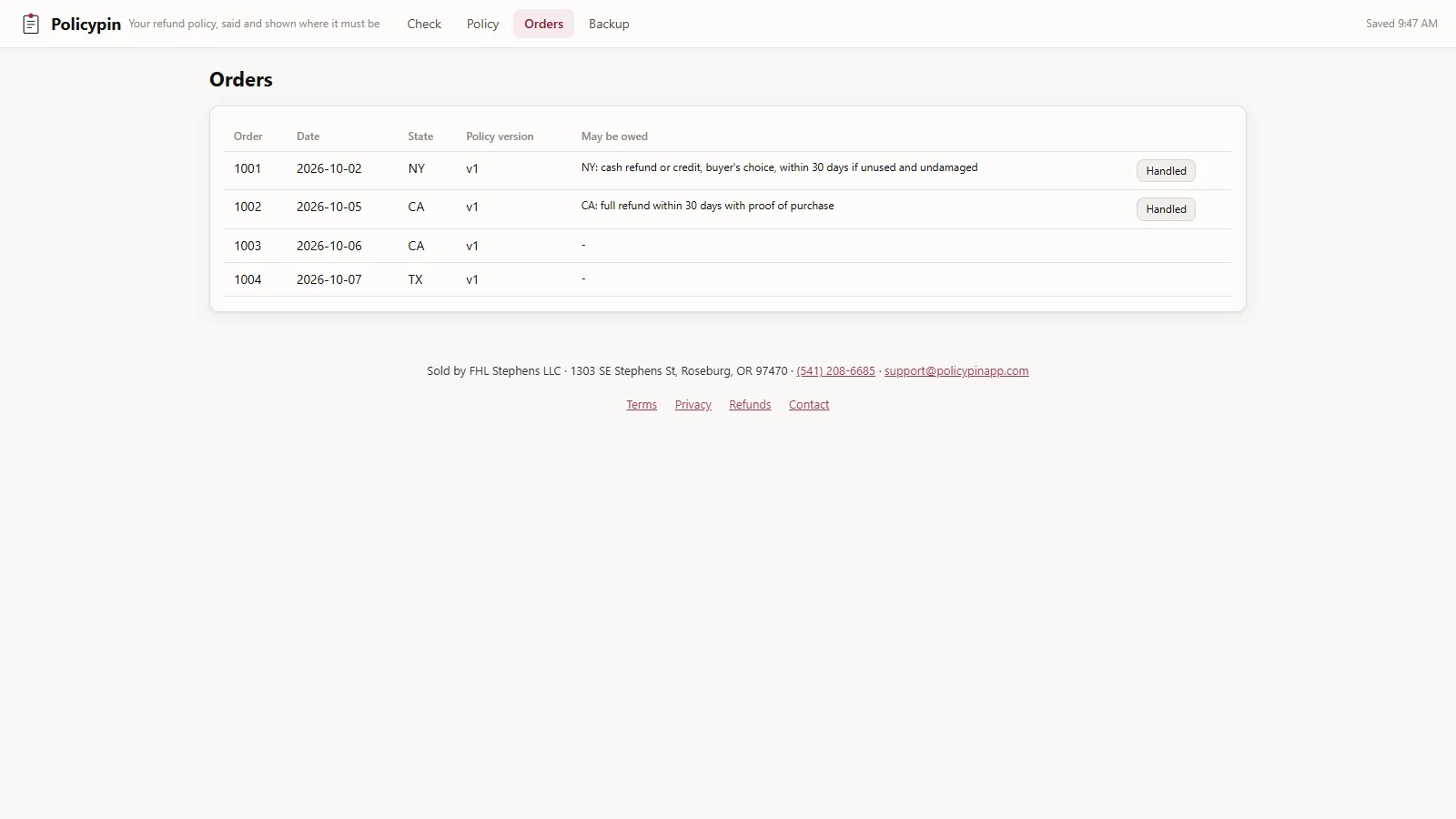Click the Orders page heading
The image size is (1456, 819).
241,79
